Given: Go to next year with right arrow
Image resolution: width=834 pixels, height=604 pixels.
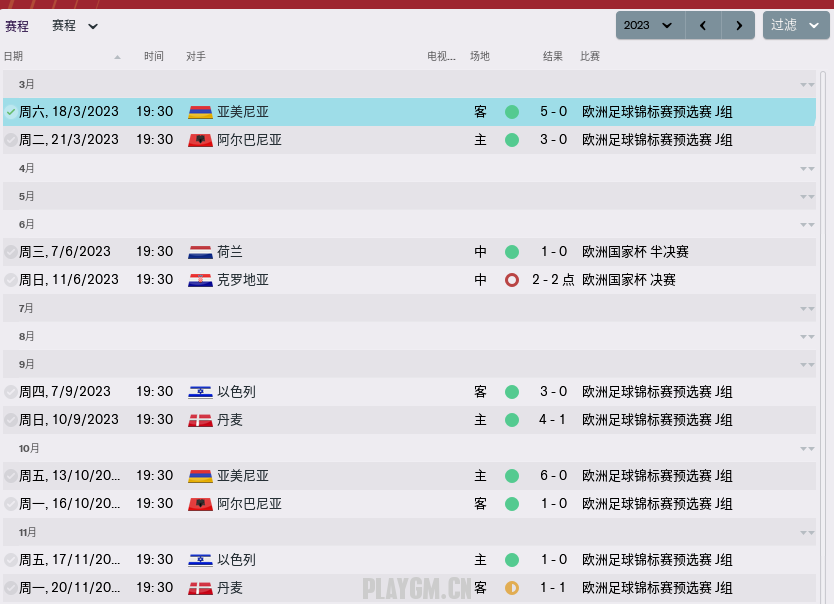Looking at the screenshot, I should point(739,25).
